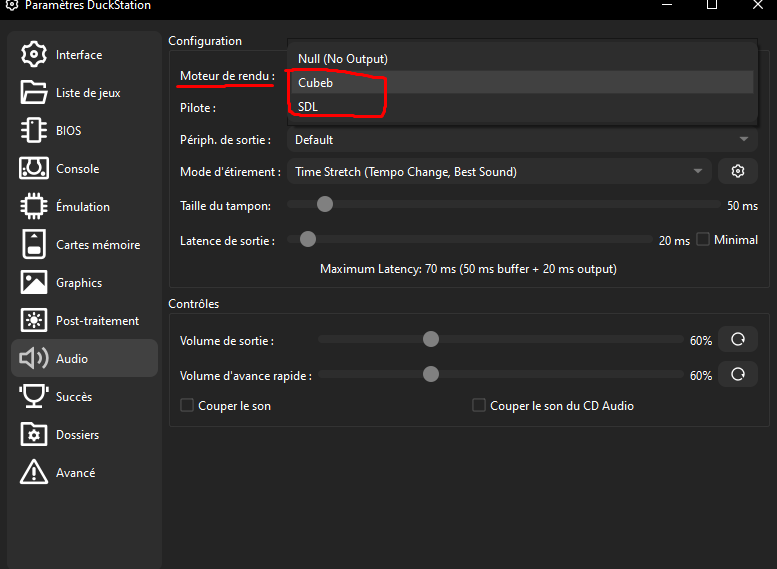Click the Moteur de rendu label

click(x=227, y=76)
